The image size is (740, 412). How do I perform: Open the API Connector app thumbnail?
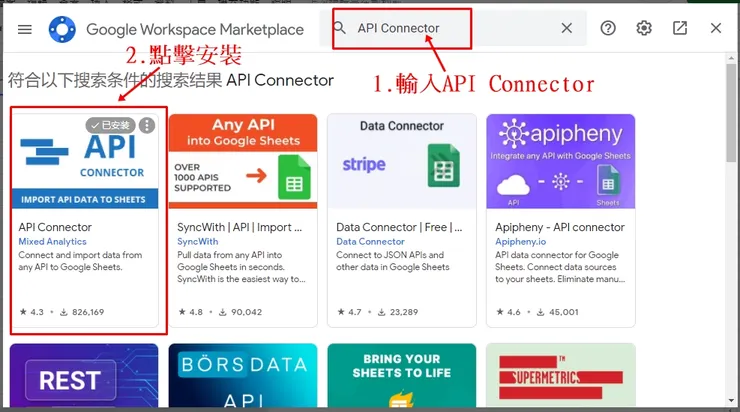point(84,161)
